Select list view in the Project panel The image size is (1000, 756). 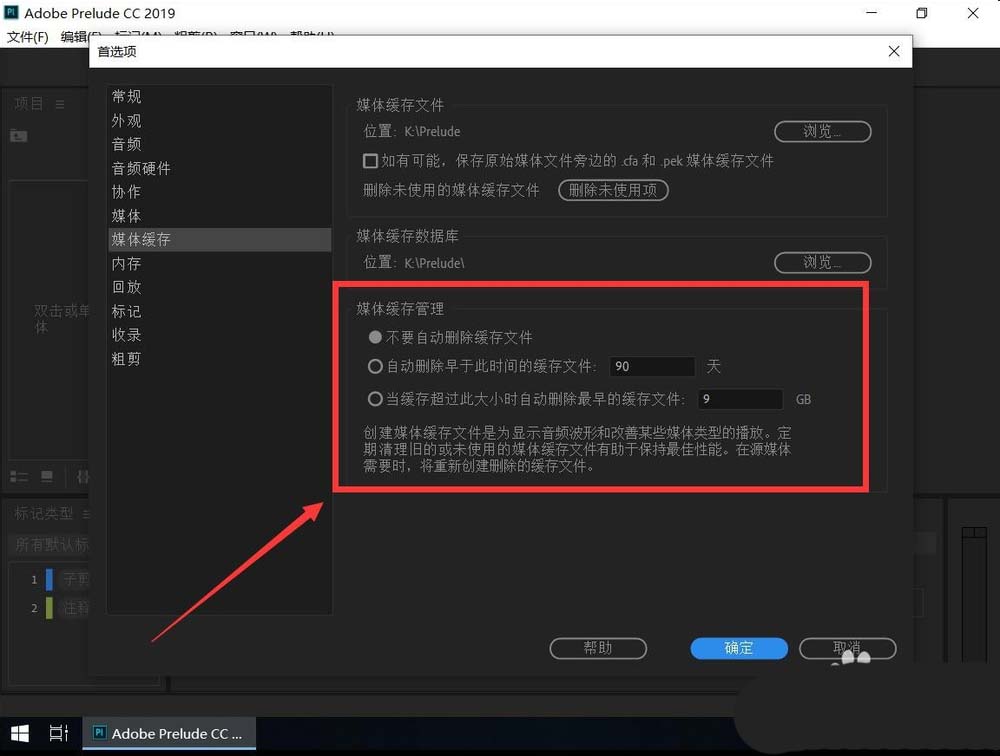18,477
